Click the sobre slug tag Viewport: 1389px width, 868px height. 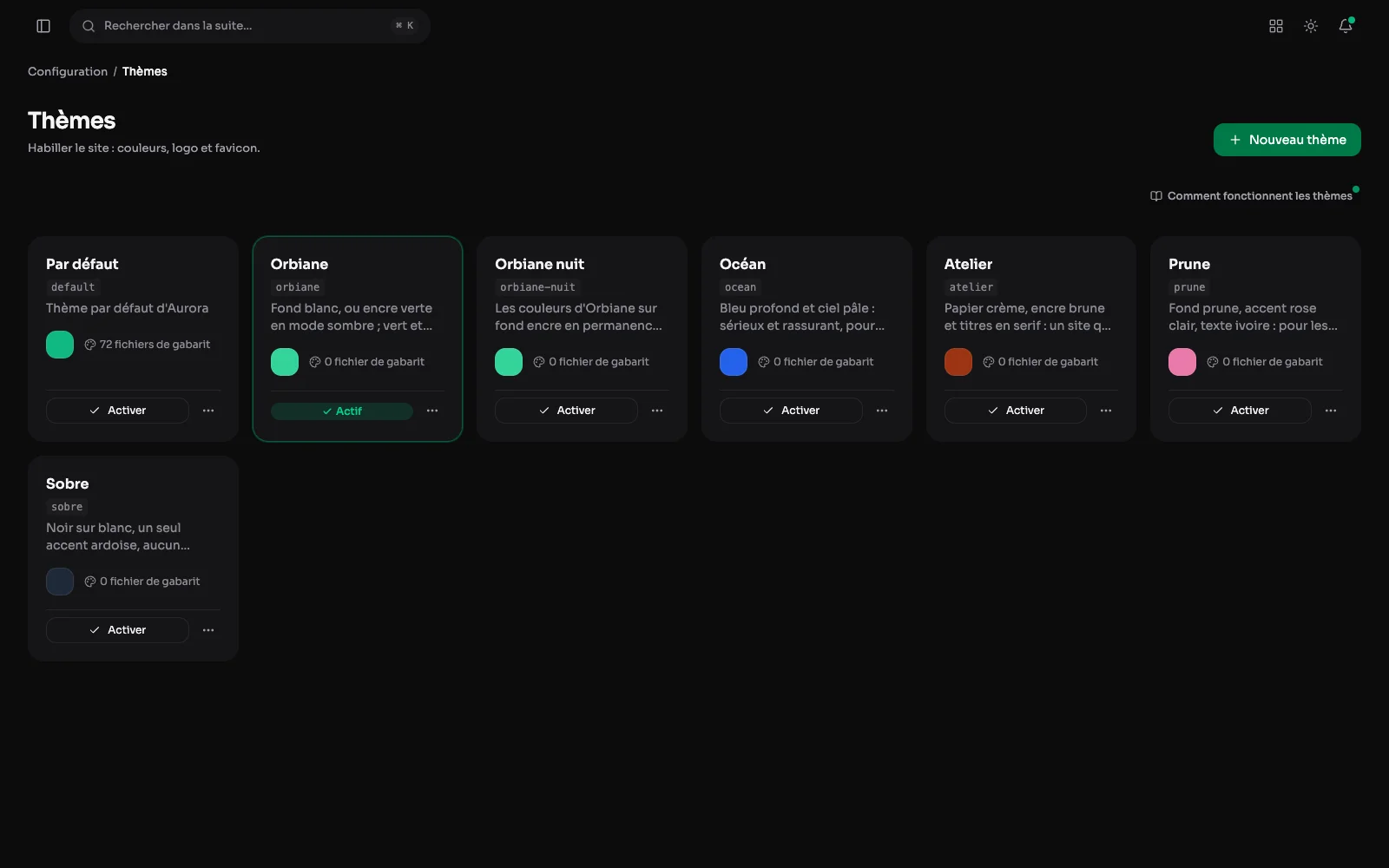coord(67,507)
